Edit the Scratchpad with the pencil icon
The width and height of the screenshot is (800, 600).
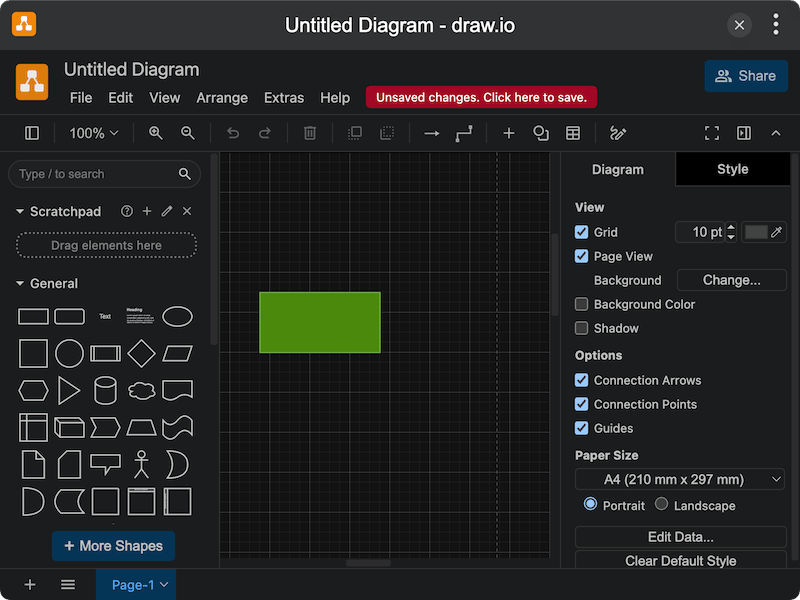point(167,211)
